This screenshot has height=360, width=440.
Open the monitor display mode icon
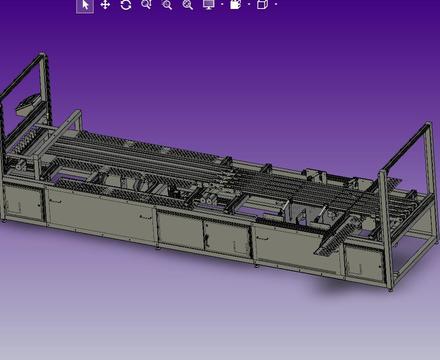pyautogui.click(x=209, y=5)
